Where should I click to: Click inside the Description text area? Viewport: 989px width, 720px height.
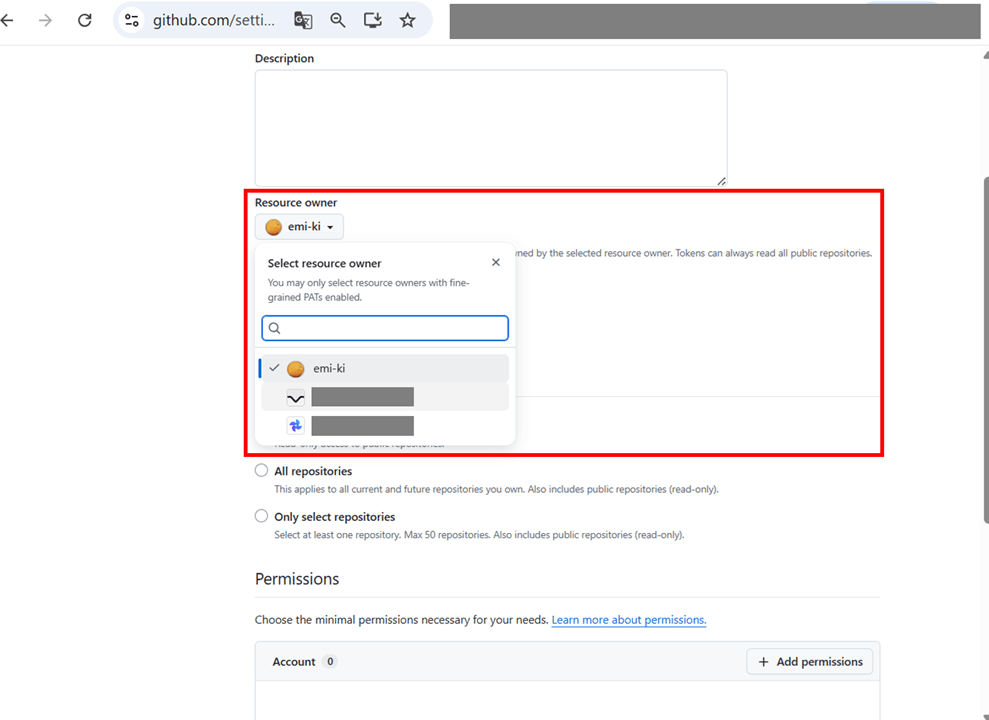491,128
